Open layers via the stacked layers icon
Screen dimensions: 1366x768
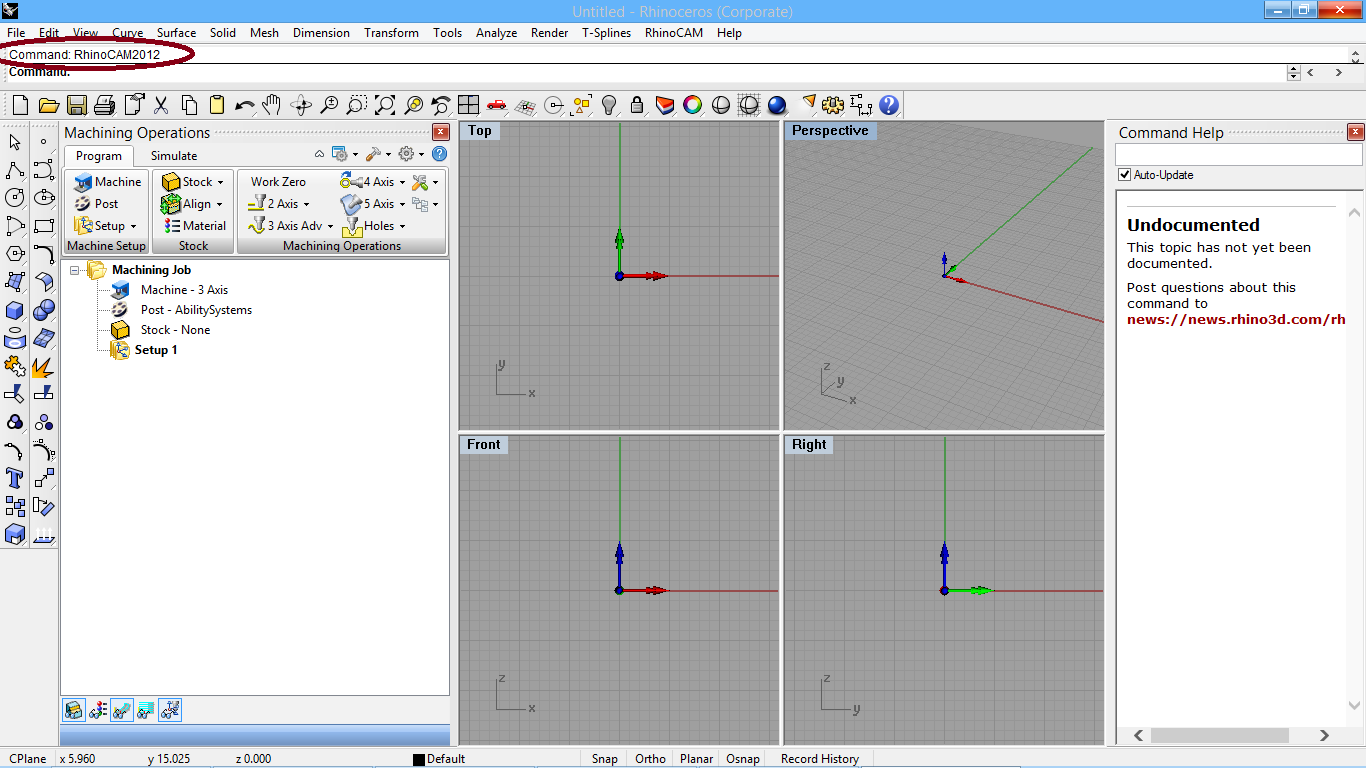point(665,105)
